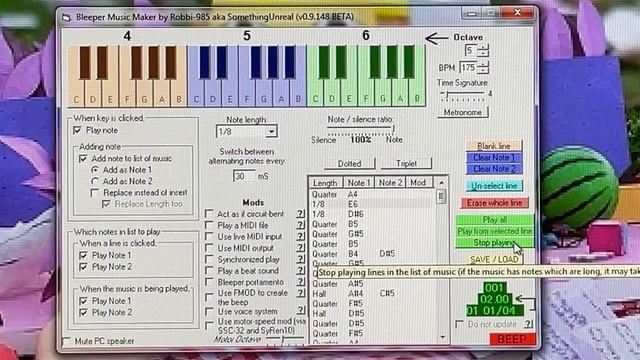
Task: Click Play all button
Action: tap(495, 220)
